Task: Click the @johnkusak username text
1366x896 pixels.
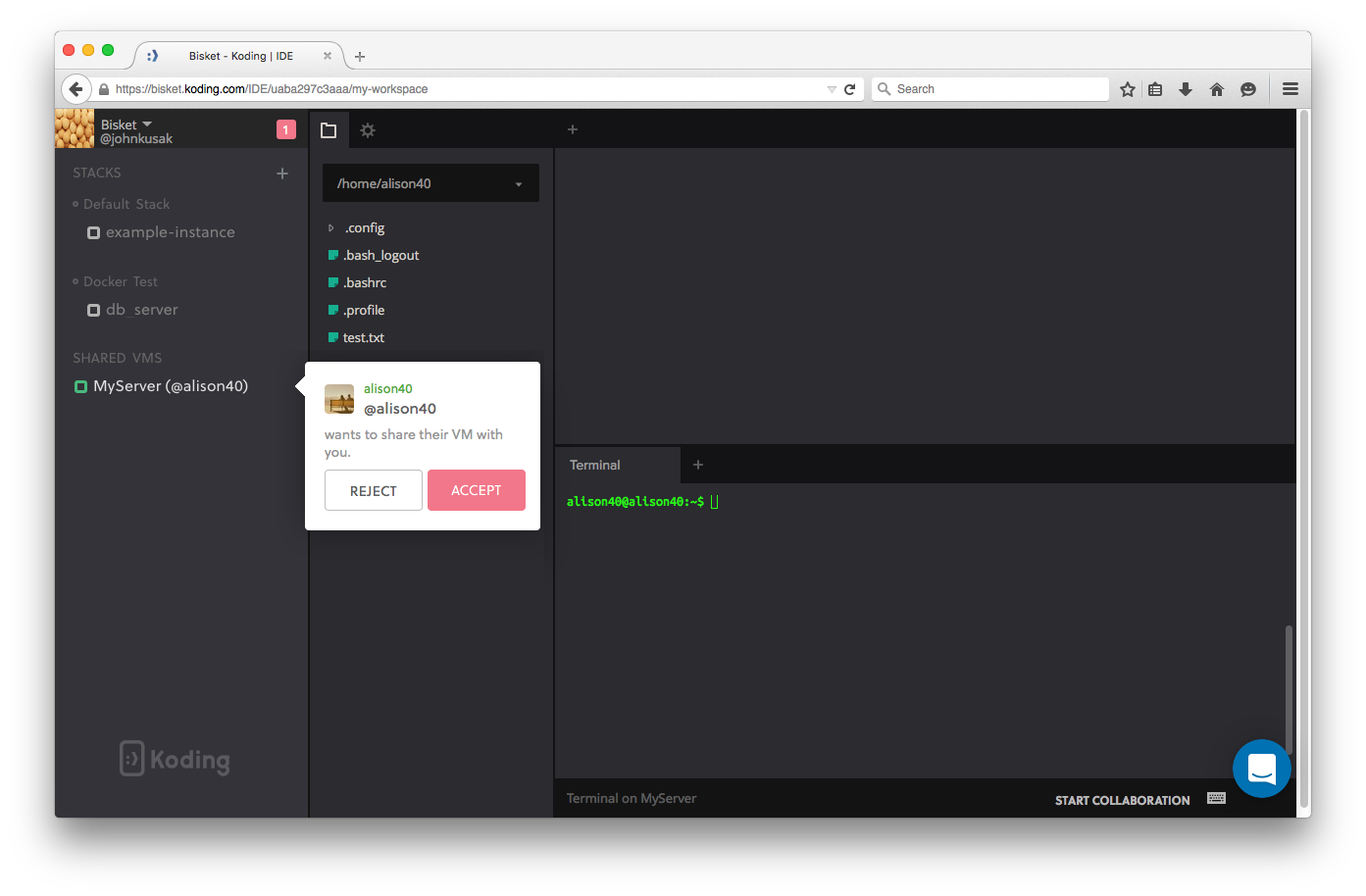Action: [x=136, y=139]
